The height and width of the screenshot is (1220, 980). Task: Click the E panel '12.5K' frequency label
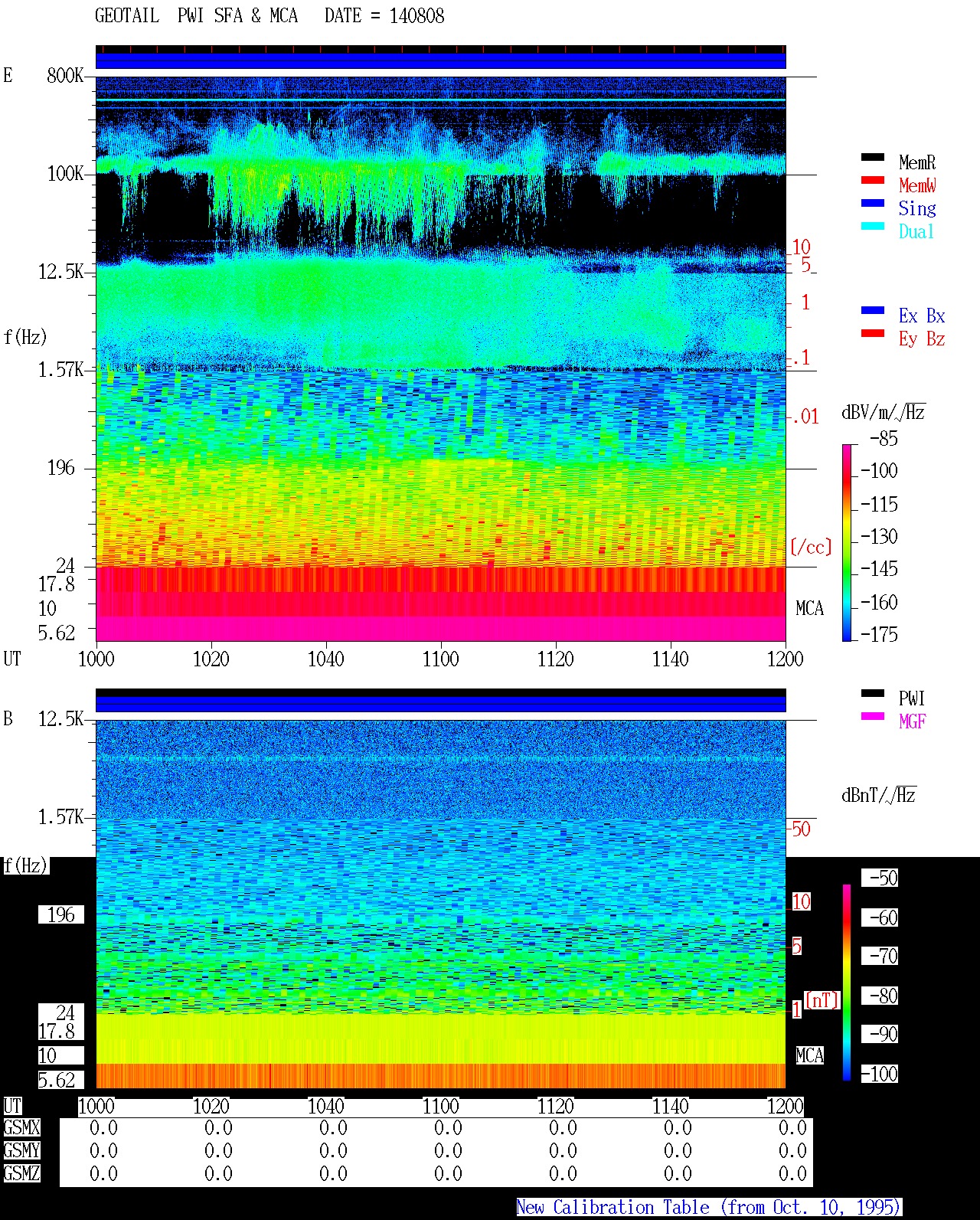click(x=60, y=271)
